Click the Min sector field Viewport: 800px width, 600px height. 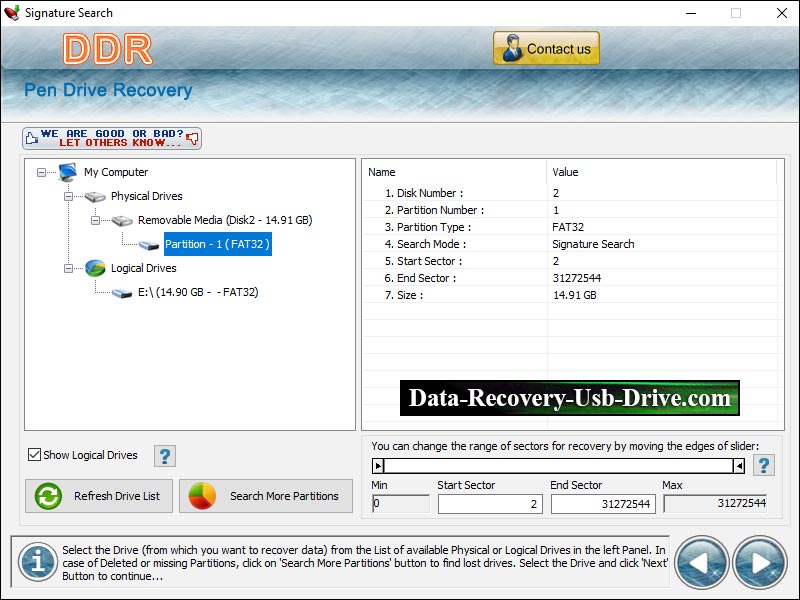click(x=401, y=504)
